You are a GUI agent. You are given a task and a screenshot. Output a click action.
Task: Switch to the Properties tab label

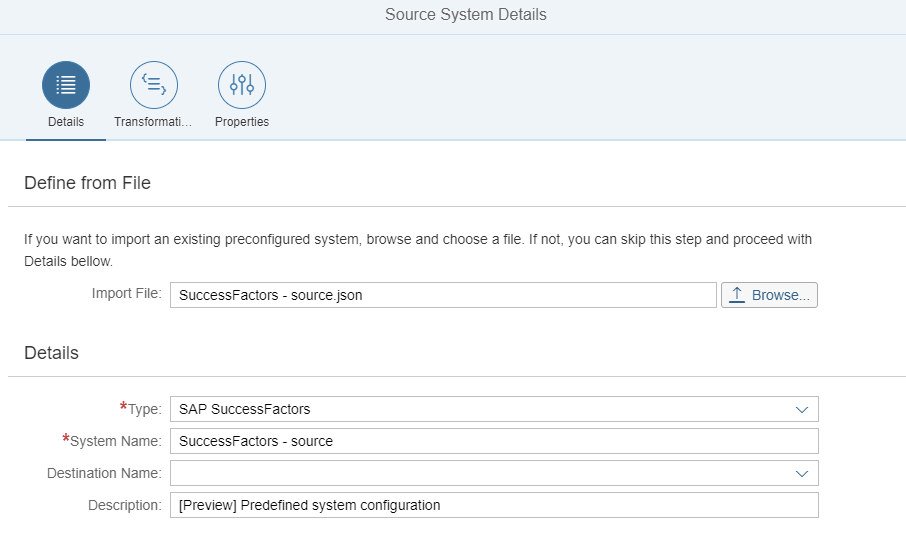pyautogui.click(x=242, y=122)
